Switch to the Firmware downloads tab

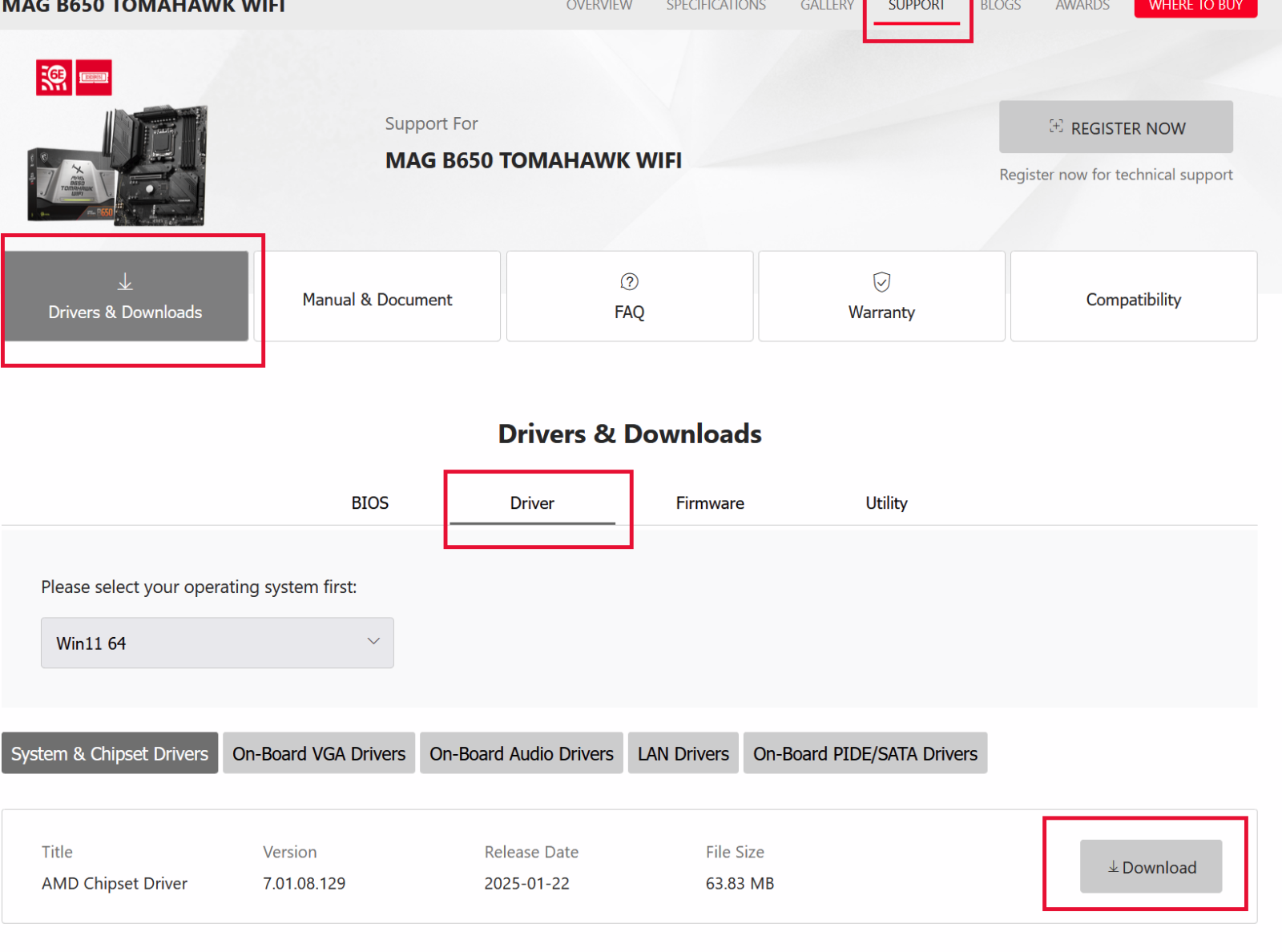(710, 503)
